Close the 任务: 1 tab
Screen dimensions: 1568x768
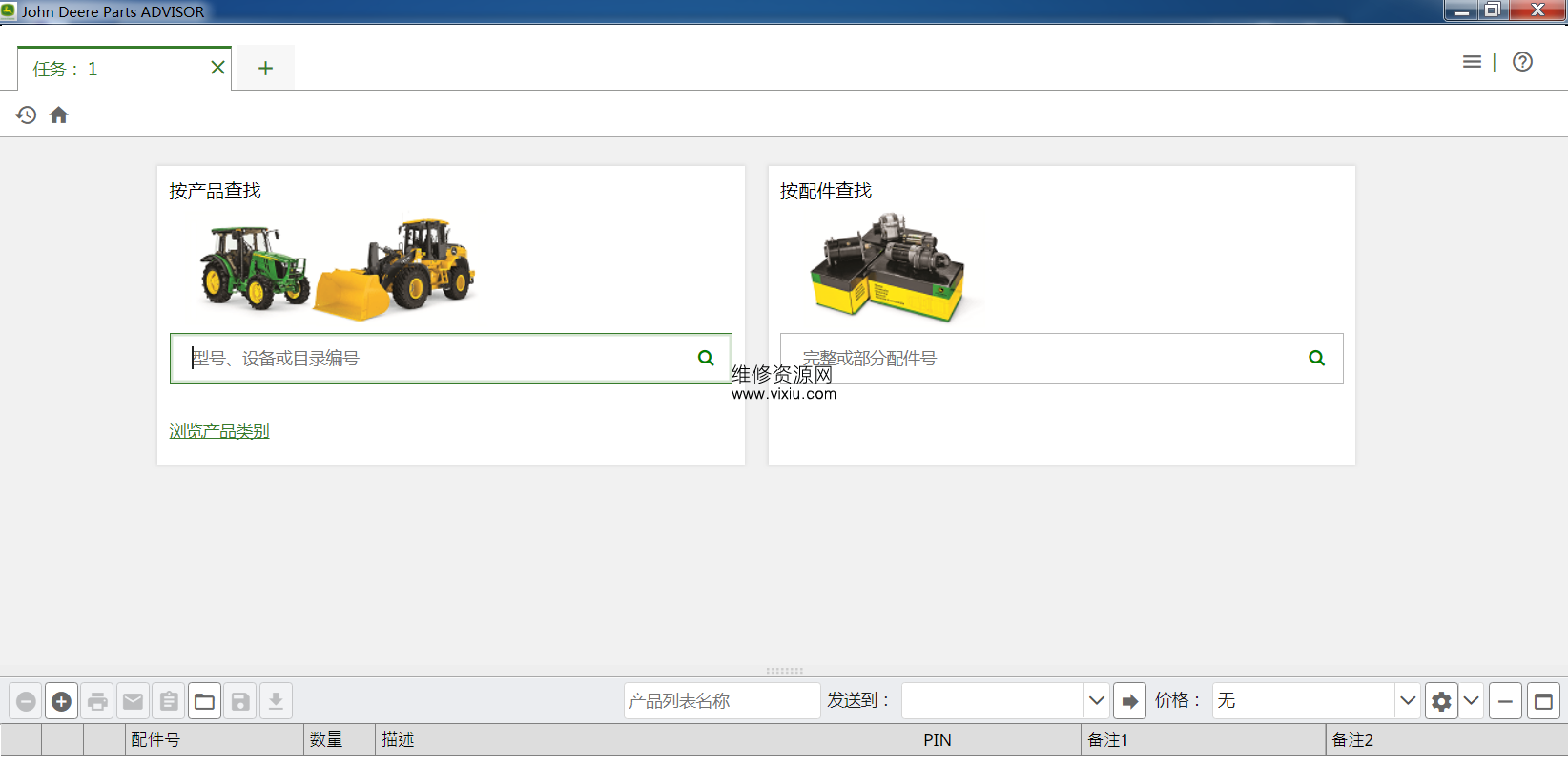click(217, 68)
